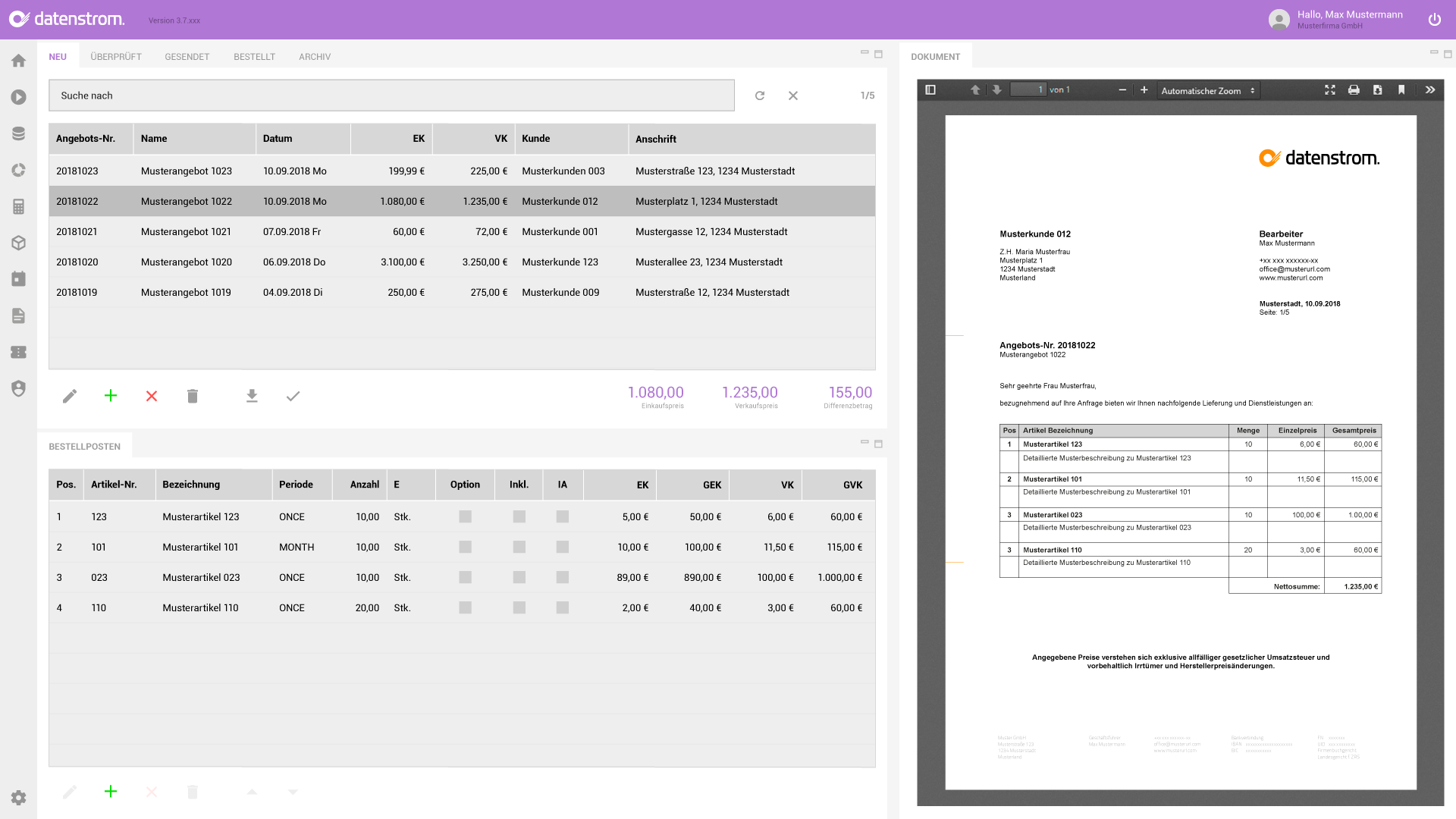Image resolution: width=1456 pixels, height=819 pixels.
Task: Click the clear search X icon
Action: (793, 95)
